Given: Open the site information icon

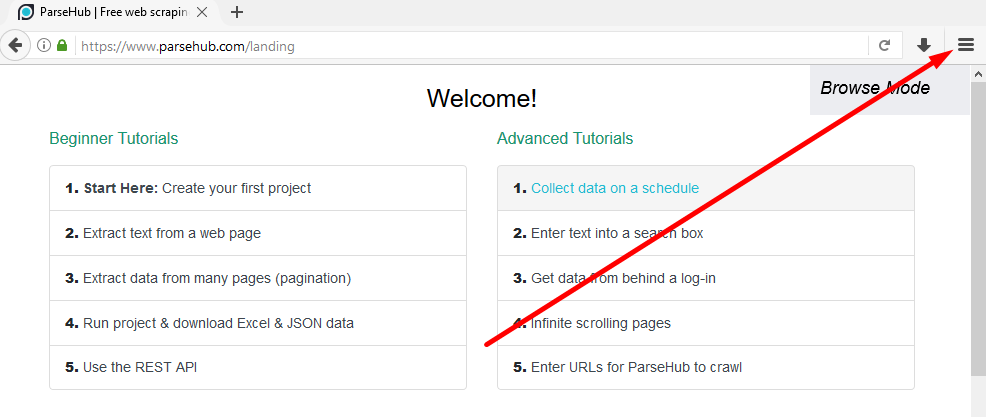Looking at the screenshot, I should point(43,45).
